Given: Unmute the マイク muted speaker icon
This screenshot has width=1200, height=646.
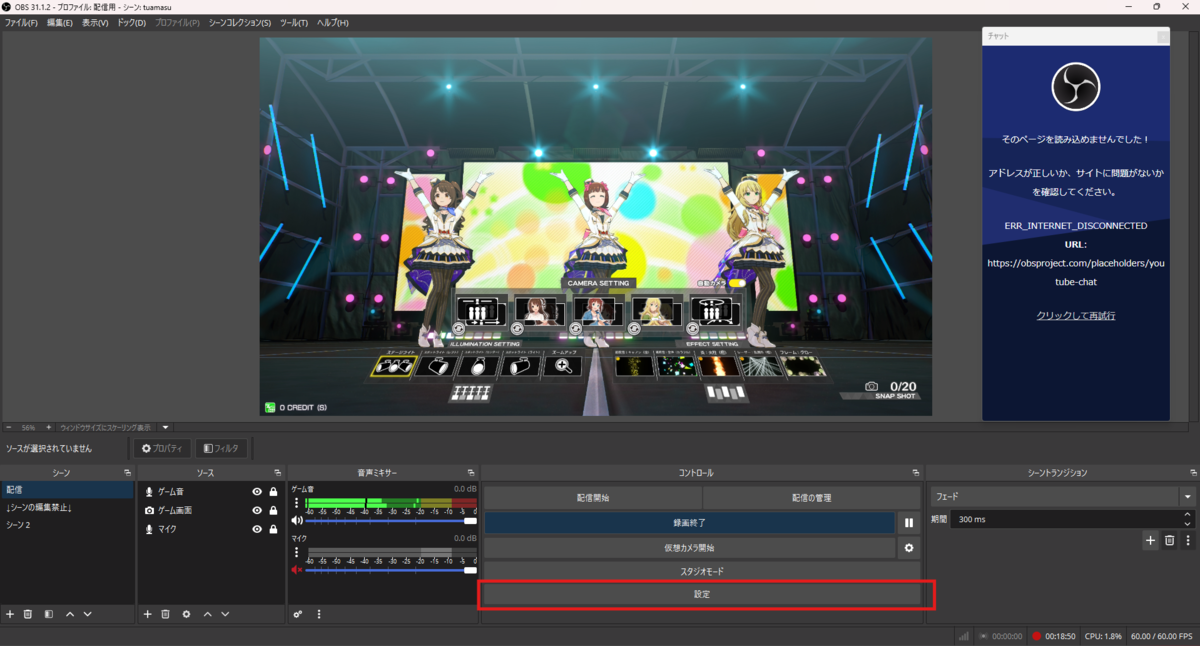Looking at the screenshot, I should [297, 570].
